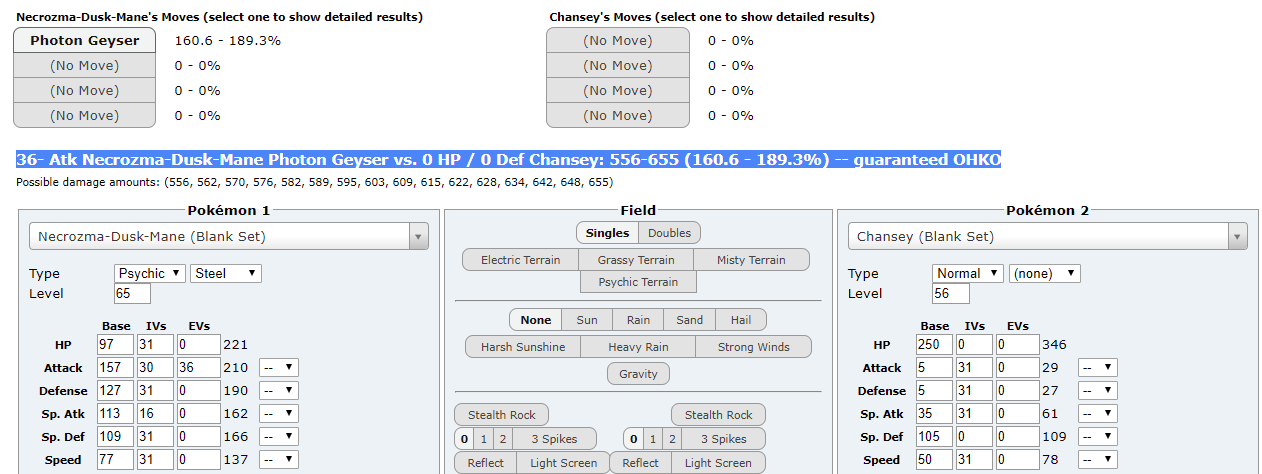The image size is (1262, 474).
Task: Enable Electric Terrain
Action: (520, 260)
